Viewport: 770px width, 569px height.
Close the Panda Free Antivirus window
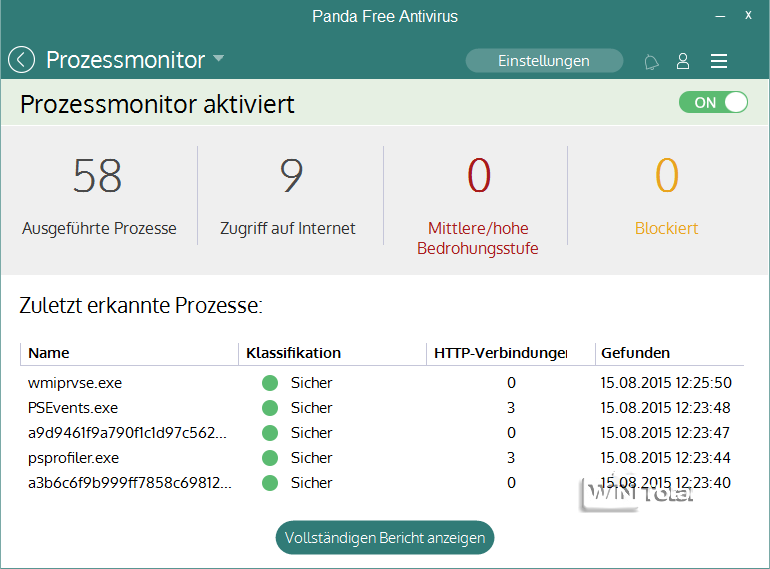(748, 16)
